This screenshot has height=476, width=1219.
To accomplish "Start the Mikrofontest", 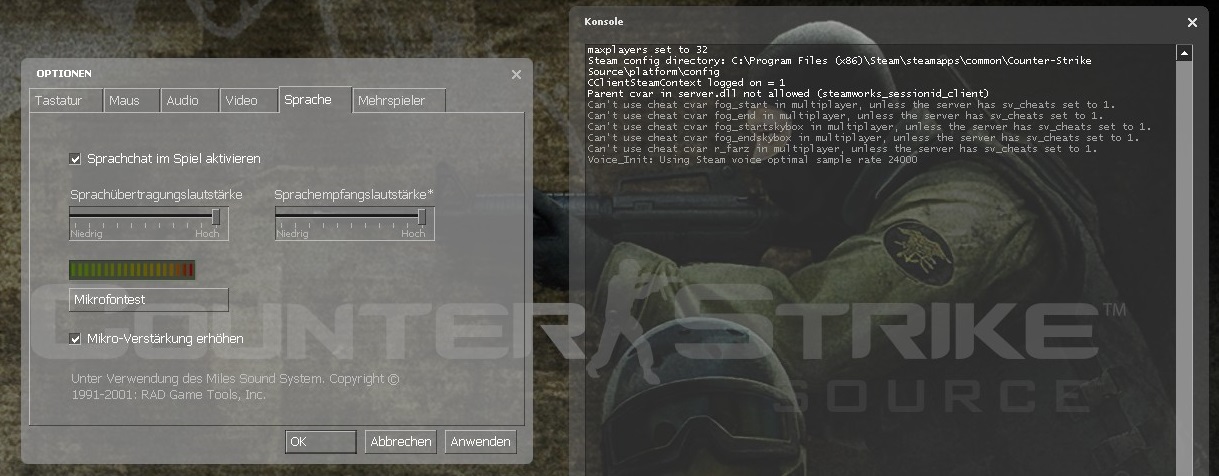I will tap(149, 299).
